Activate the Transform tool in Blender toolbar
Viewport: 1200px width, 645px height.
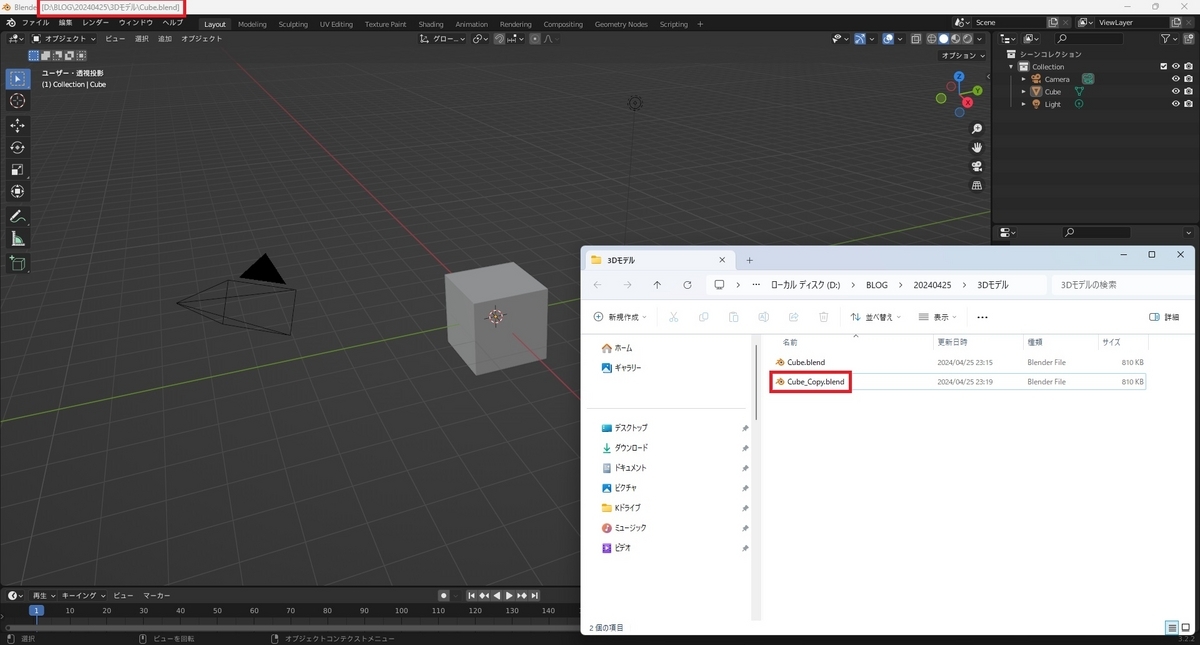tap(17, 191)
